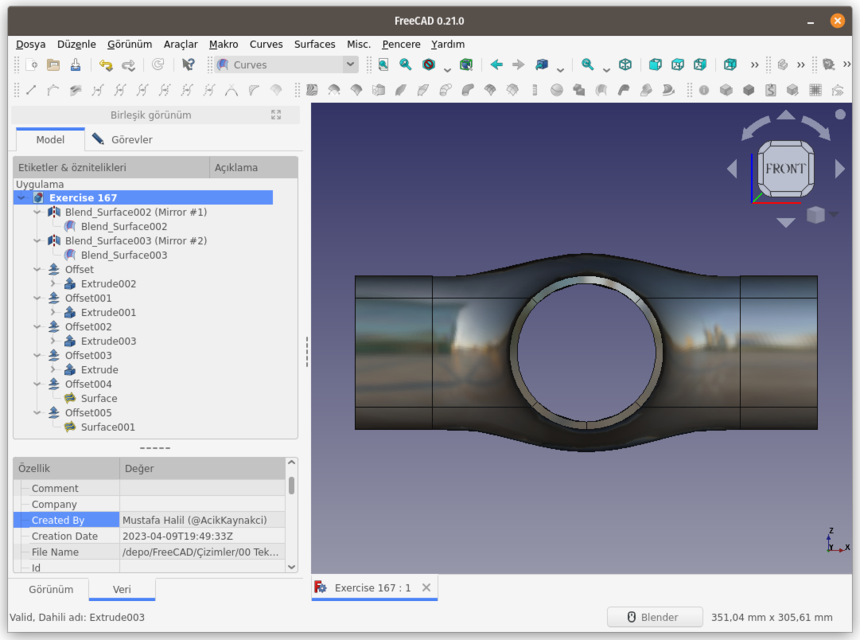
Task: Undo the last action
Action: [x=106, y=64]
